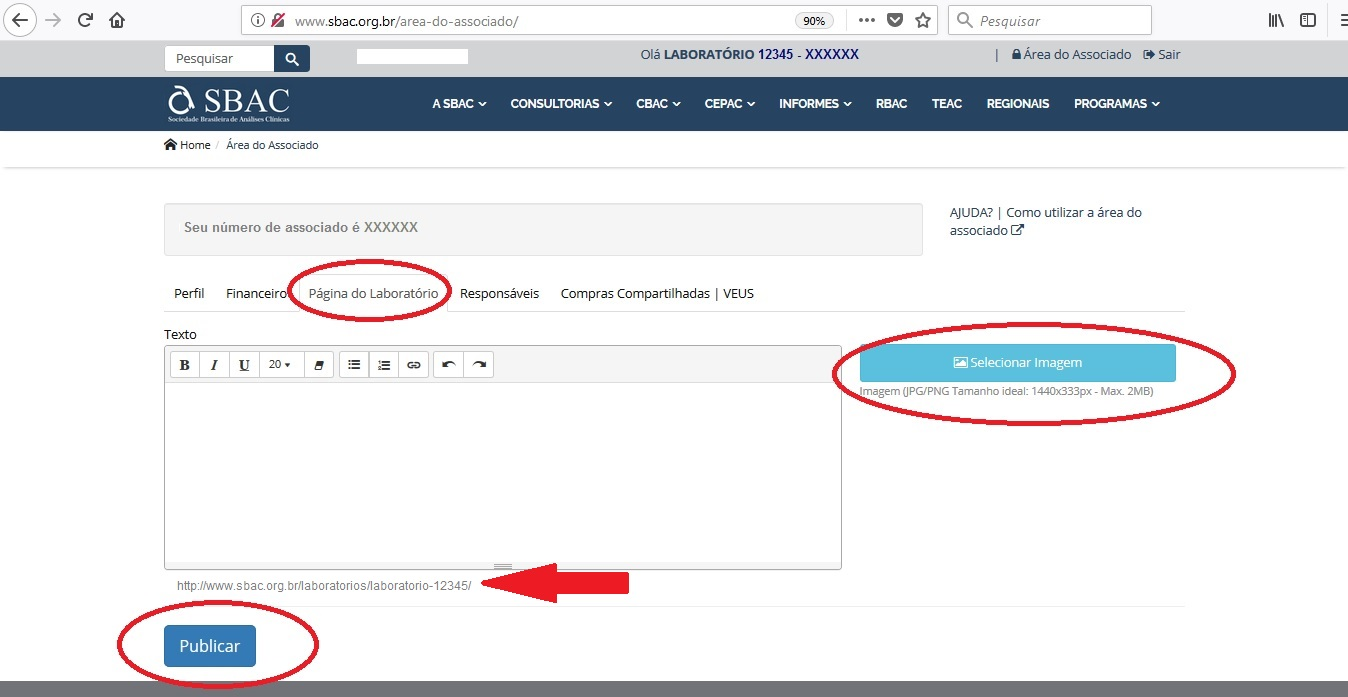
Task: Expand the CBAC menu
Action: pos(658,103)
